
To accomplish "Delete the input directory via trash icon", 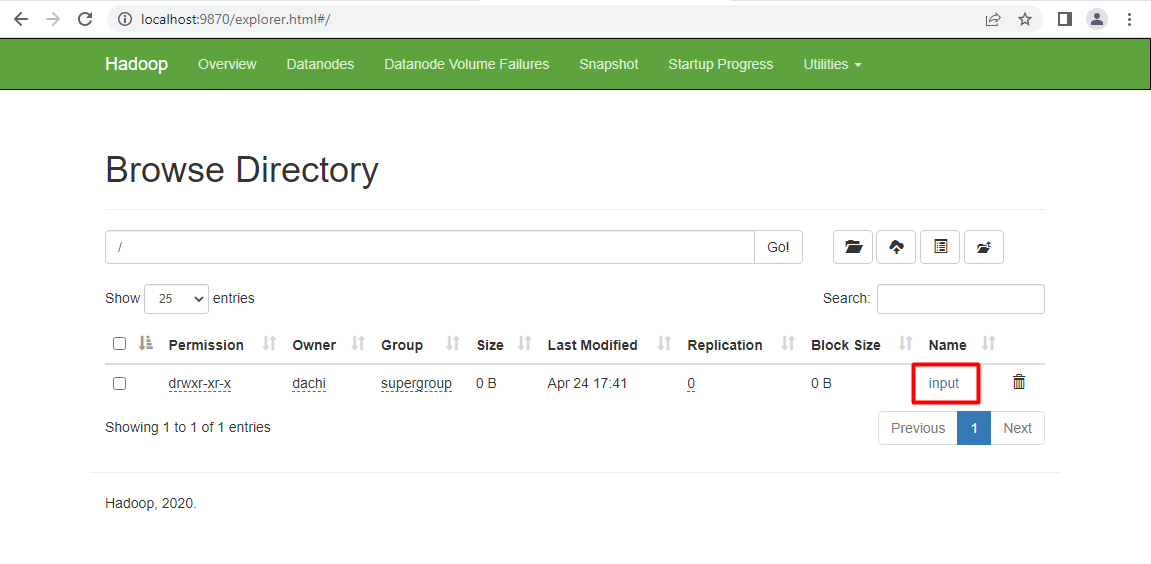I will (1018, 382).
